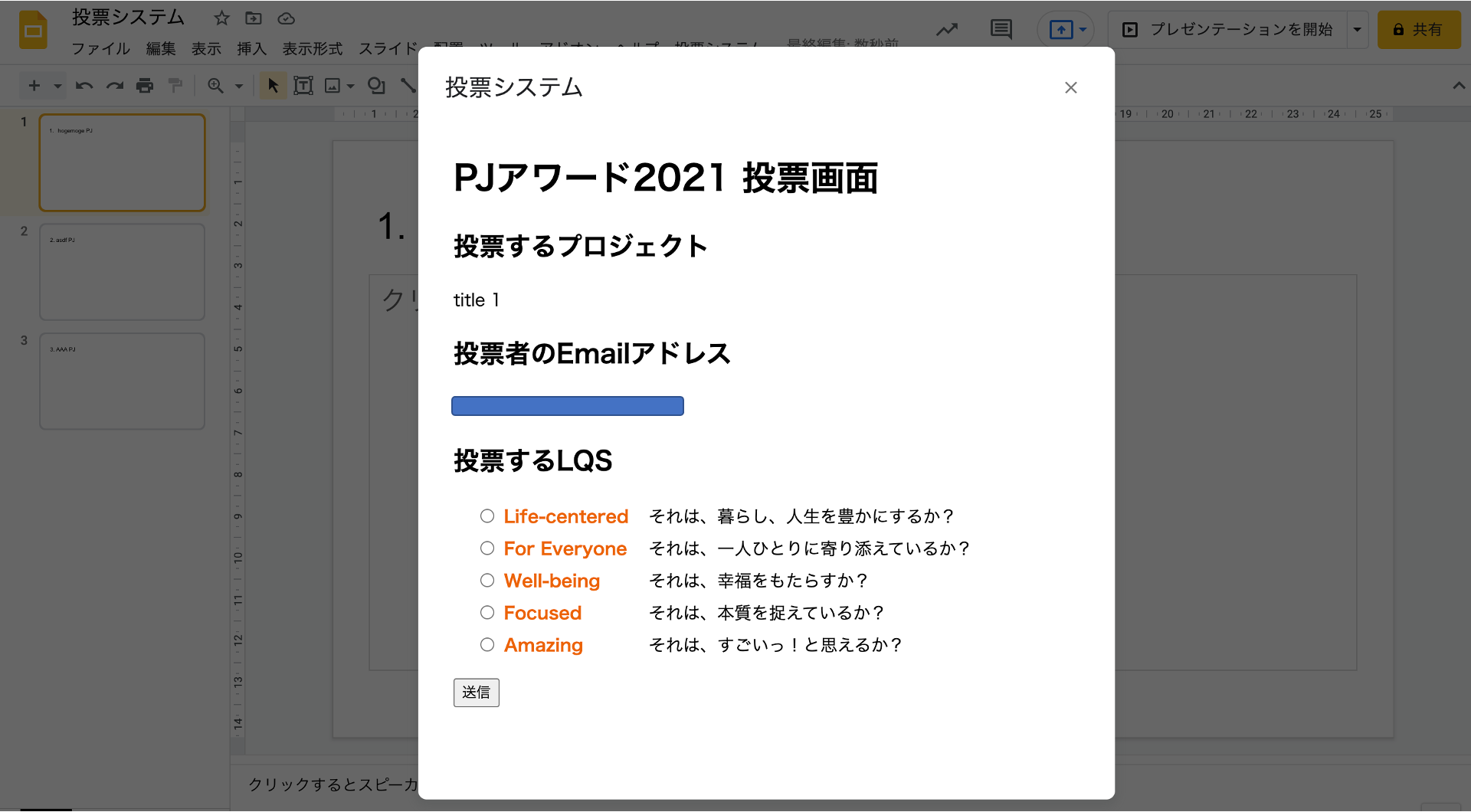Select the cursor select tool

tap(273, 86)
